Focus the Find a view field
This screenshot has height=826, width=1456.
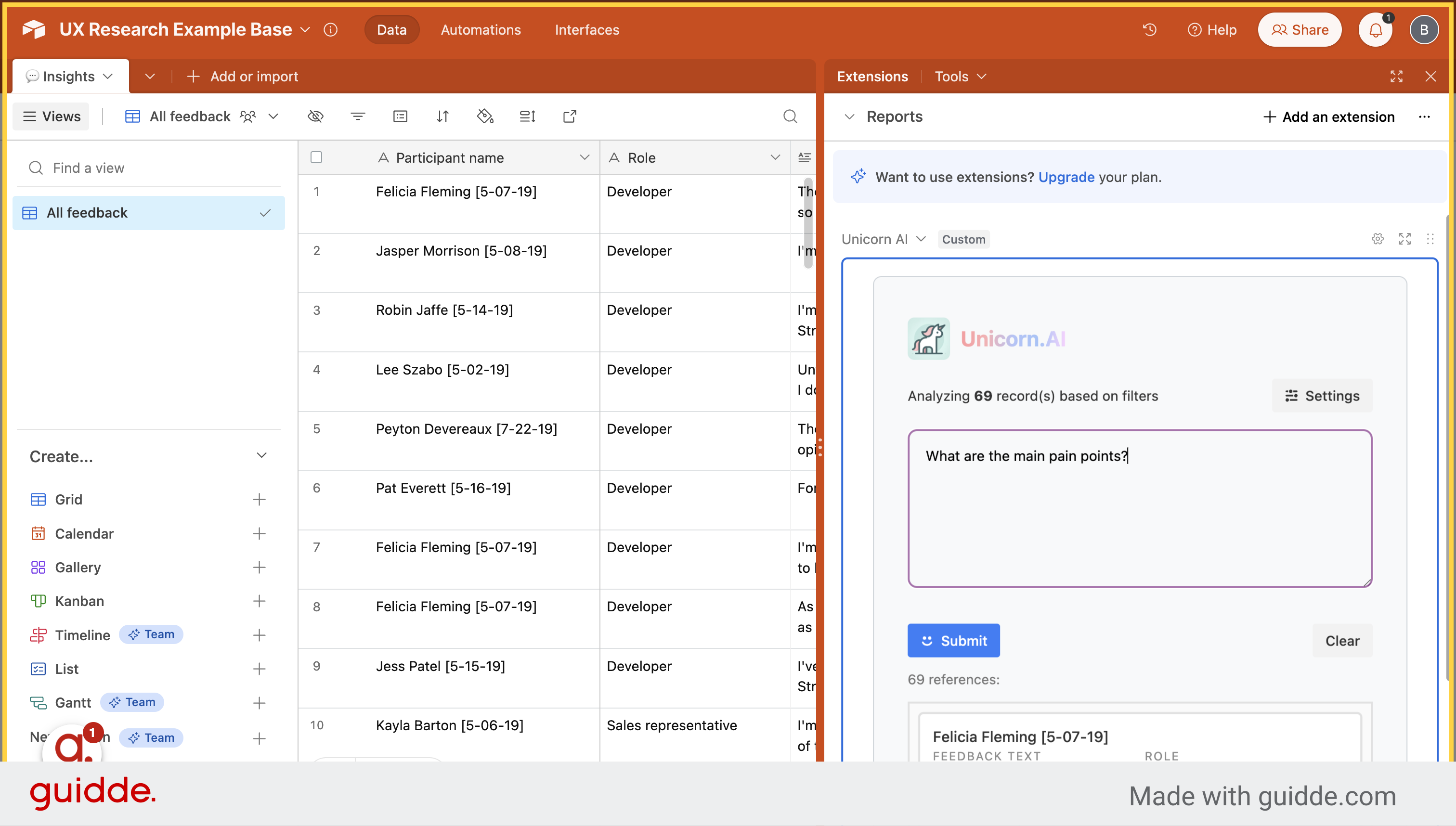tap(149, 168)
